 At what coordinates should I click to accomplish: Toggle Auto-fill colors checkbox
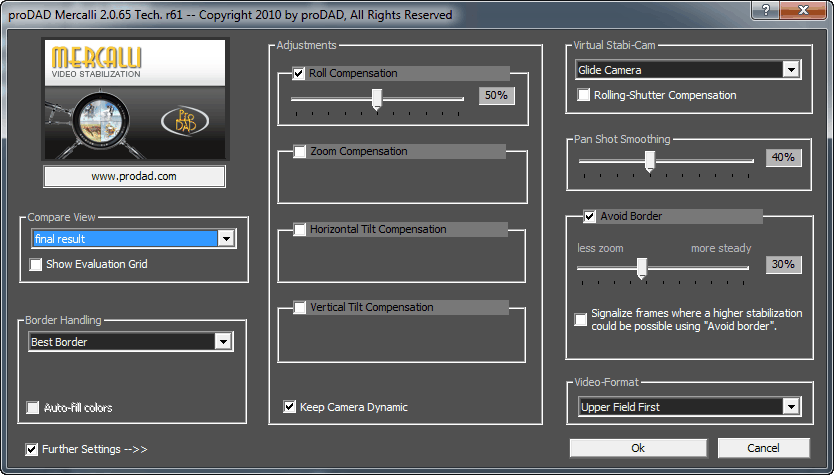click(x=33, y=408)
